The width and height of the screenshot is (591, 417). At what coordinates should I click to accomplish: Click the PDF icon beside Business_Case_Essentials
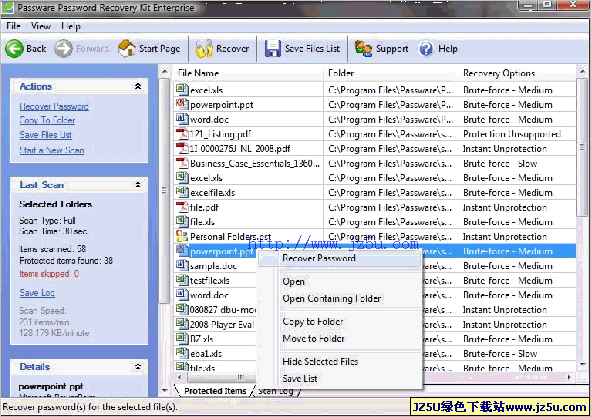pyautogui.click(x=182, y=163)
